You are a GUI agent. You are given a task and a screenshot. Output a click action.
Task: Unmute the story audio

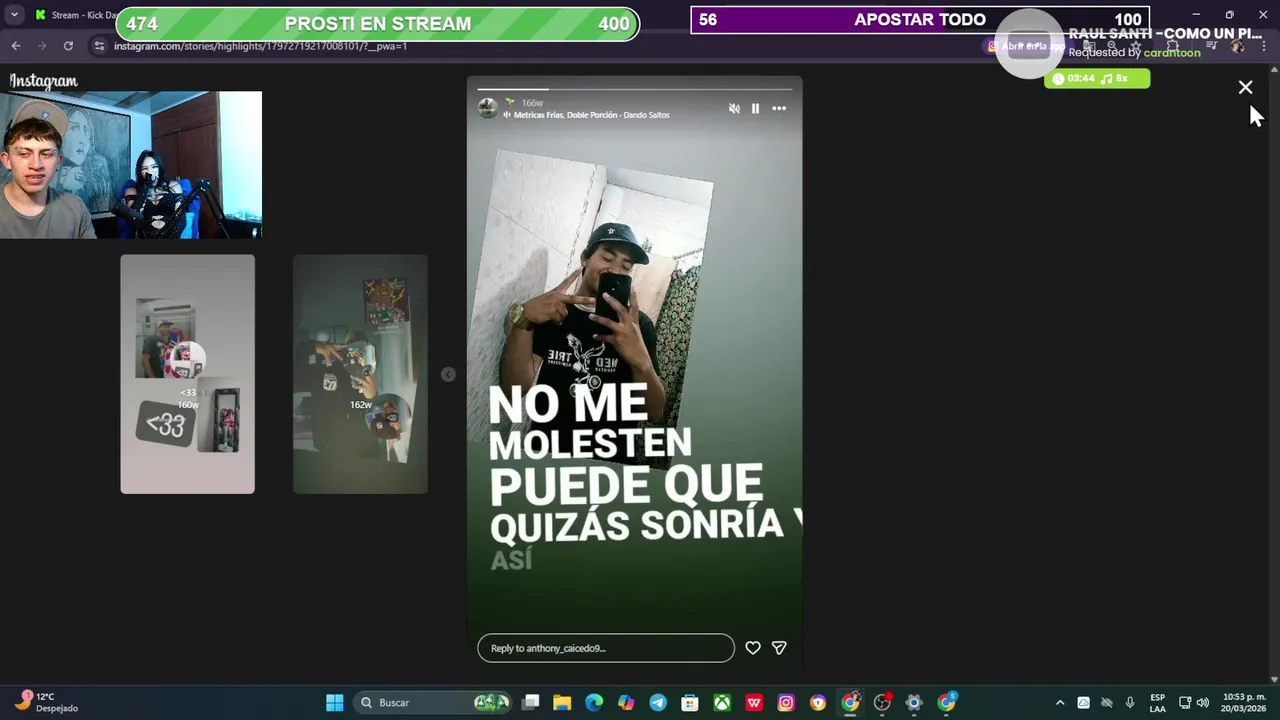click(734, 108)
